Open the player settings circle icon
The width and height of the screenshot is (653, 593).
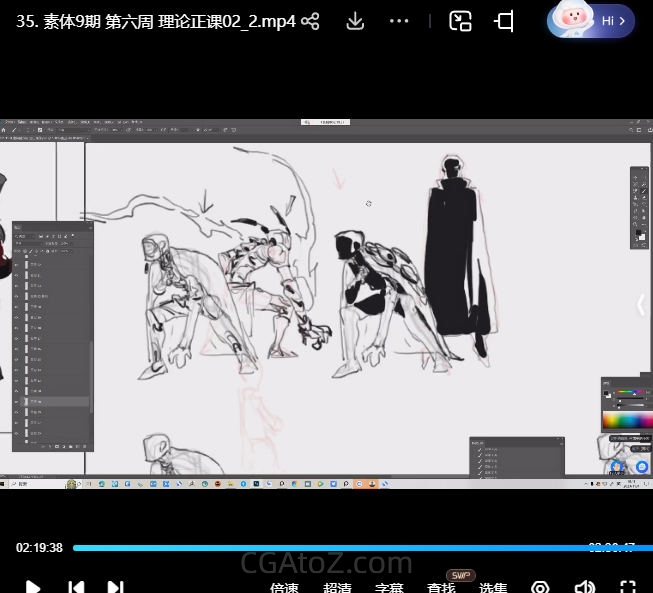click(540, 587)
